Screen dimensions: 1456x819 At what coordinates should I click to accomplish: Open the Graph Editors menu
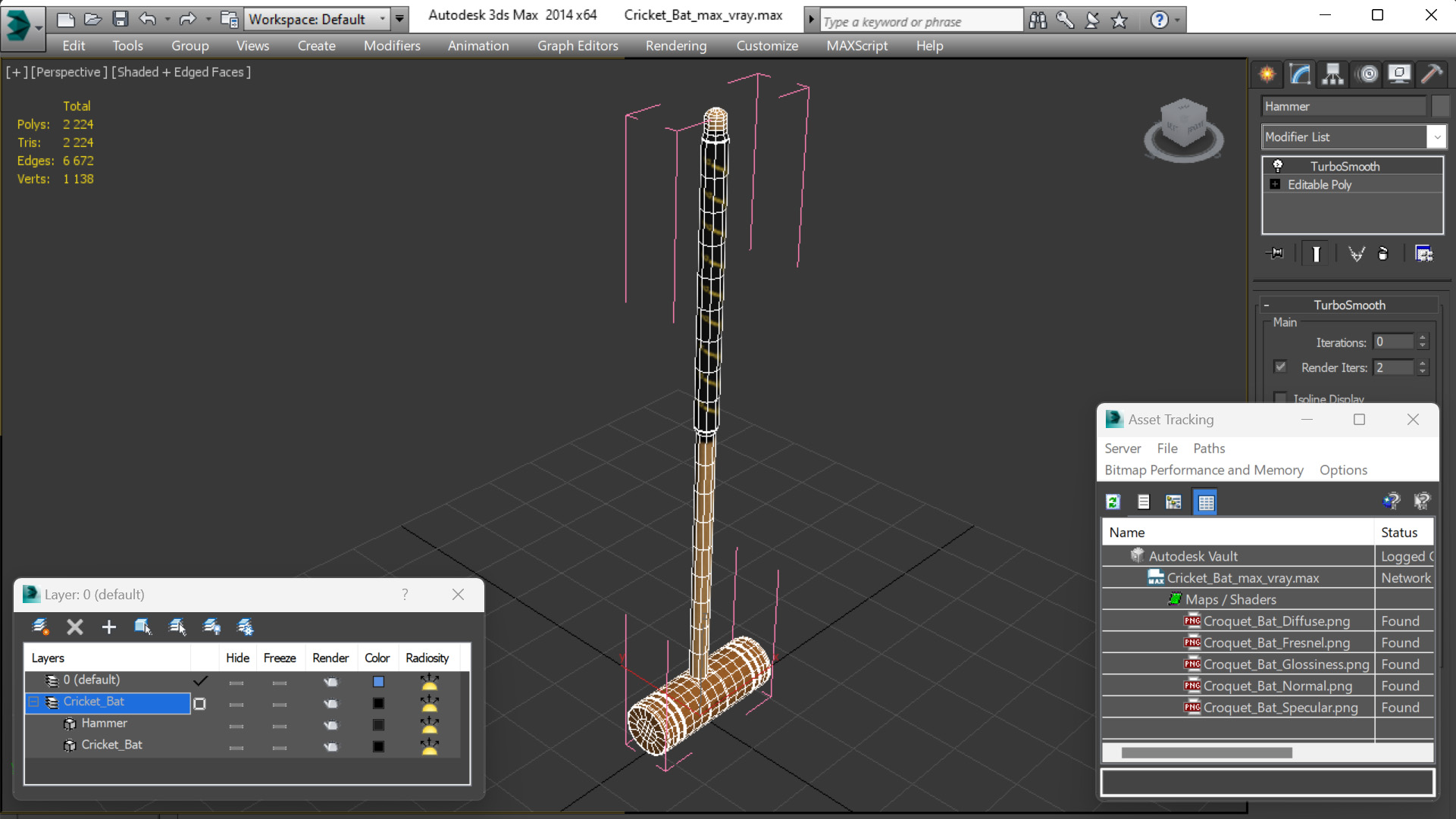(x=578, y=45)
